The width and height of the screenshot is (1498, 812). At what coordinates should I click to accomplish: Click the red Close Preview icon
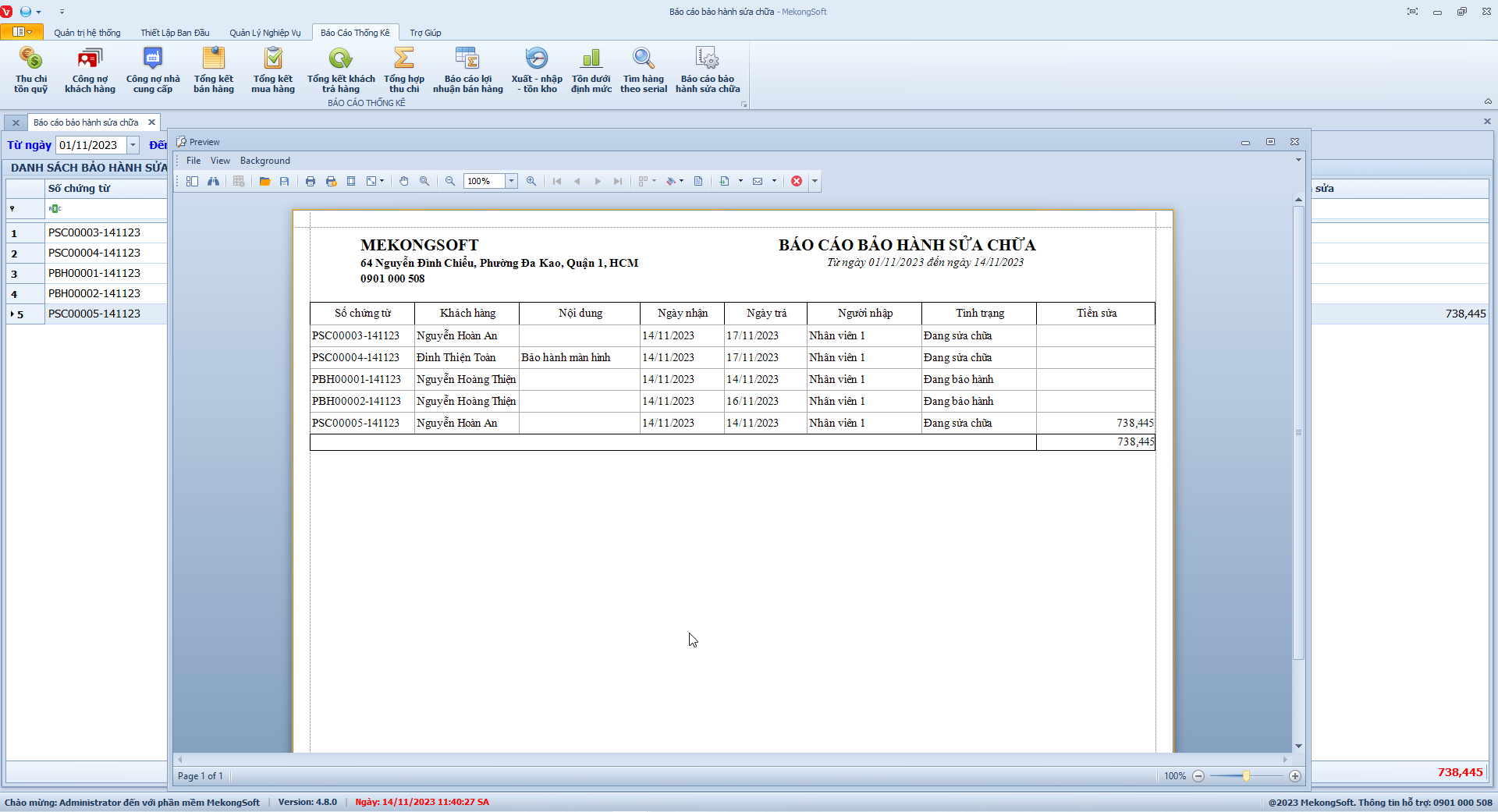point(797,181)
